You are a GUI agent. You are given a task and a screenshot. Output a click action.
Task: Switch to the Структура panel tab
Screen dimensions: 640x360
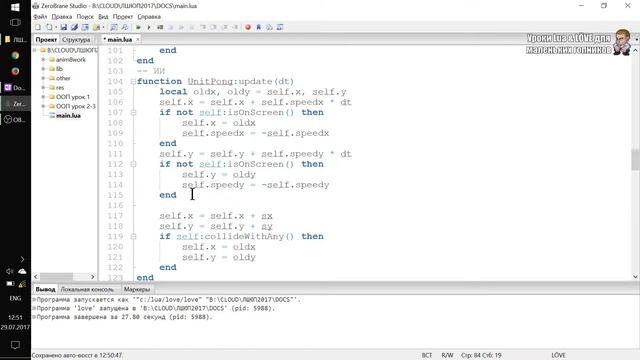[x=76, y=40]
